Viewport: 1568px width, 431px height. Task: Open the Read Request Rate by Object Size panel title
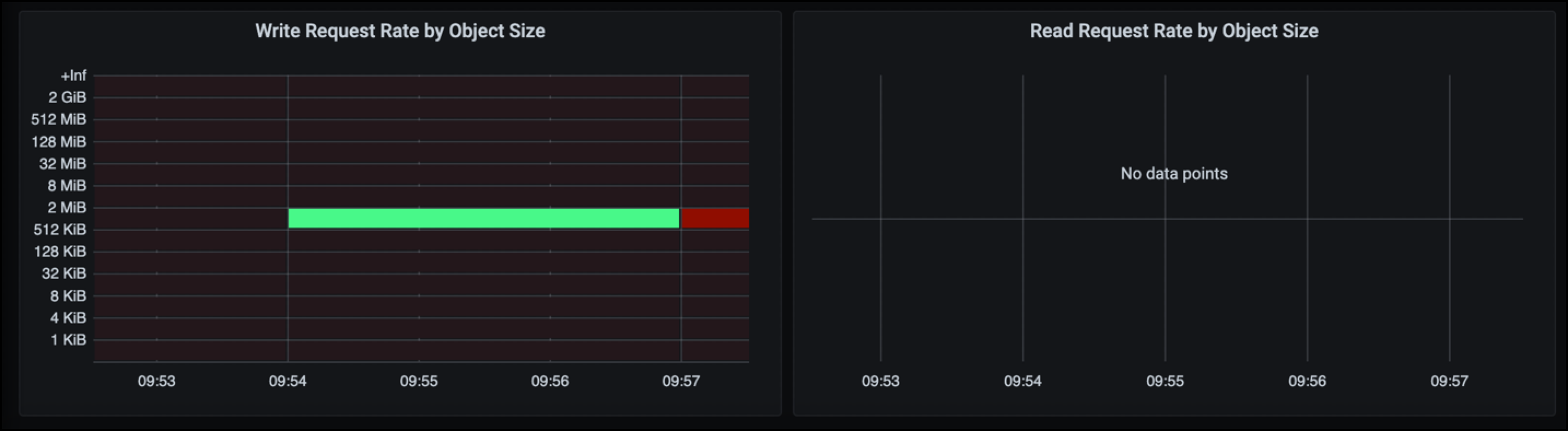pyautogui.click(x=1174, y=31)
